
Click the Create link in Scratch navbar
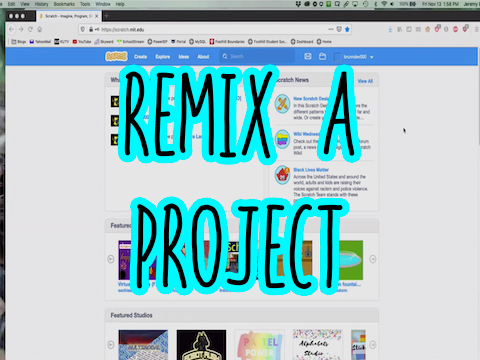tap(140, 57)
